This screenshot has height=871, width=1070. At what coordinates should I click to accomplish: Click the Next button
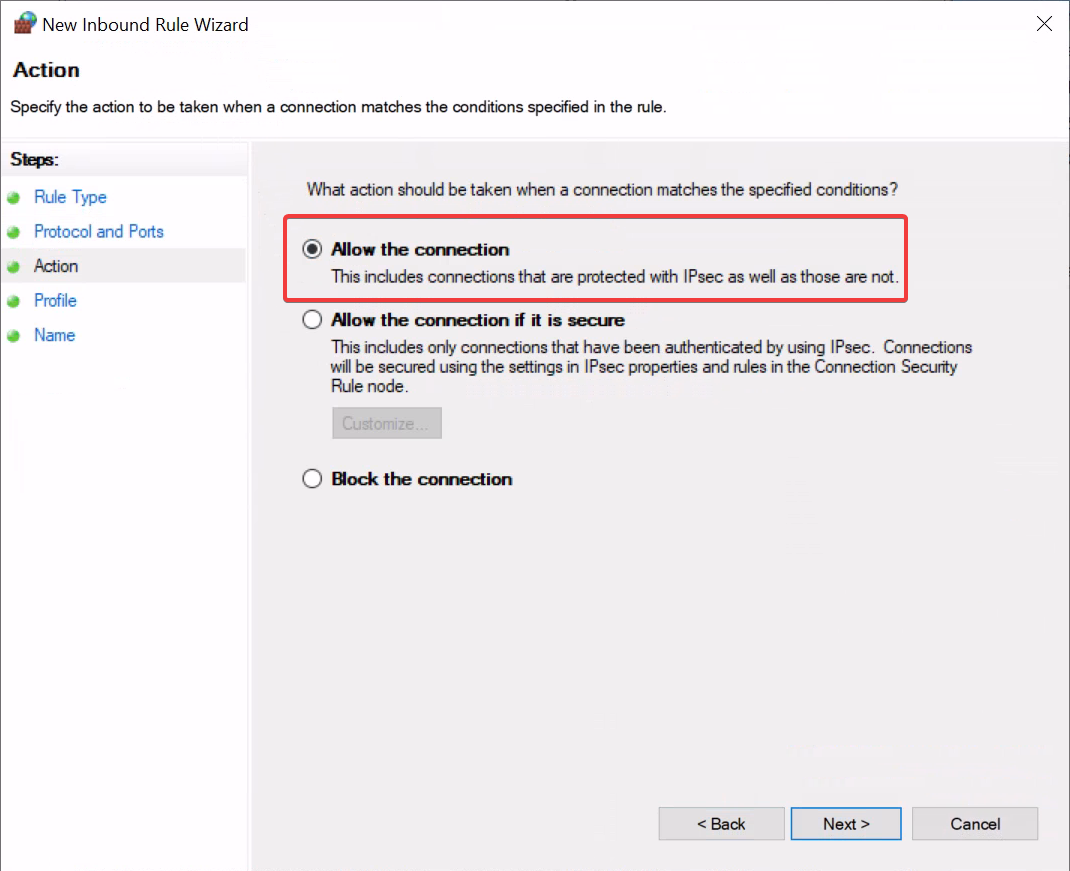pos(845,824)
